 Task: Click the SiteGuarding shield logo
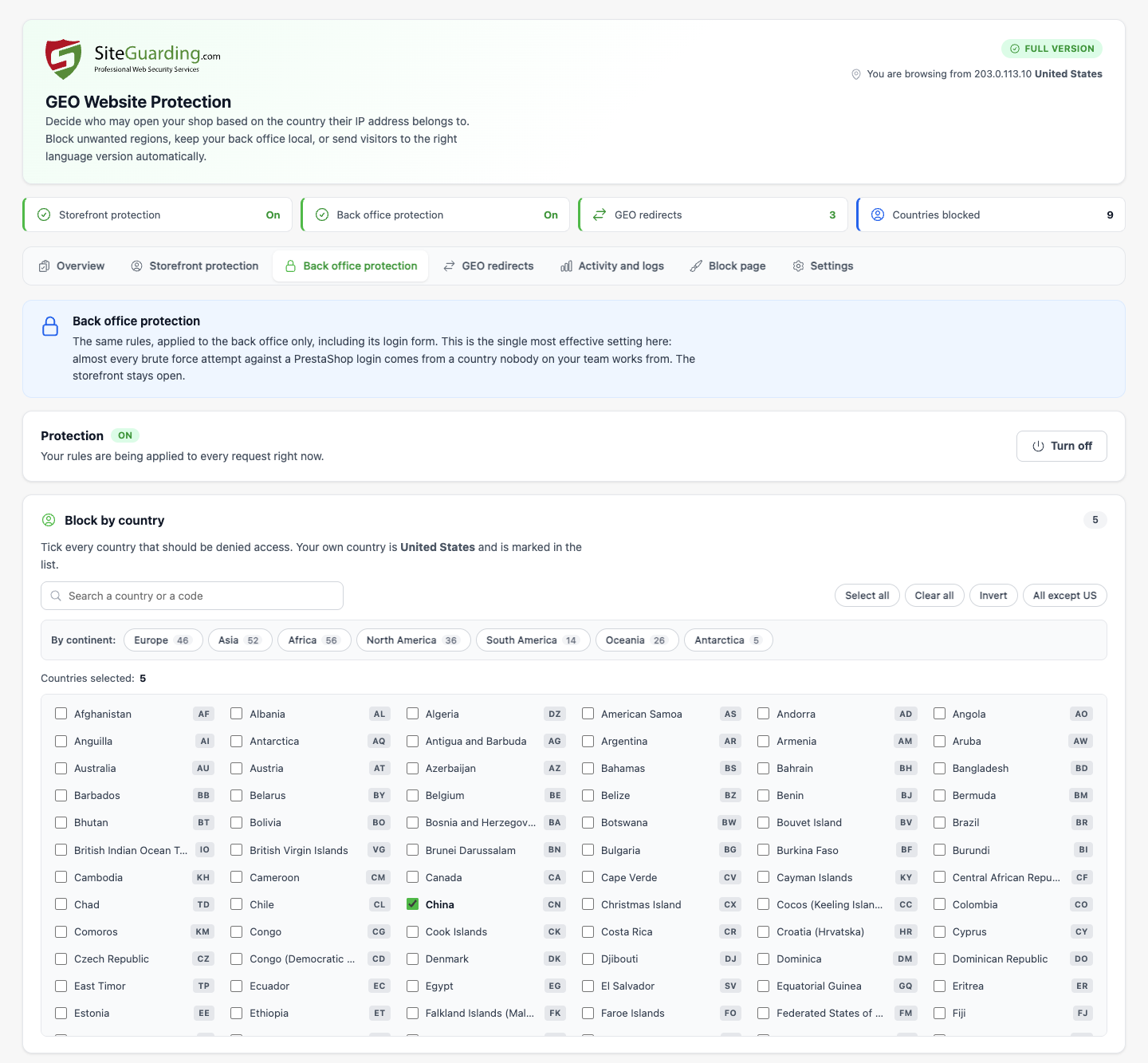(x=64, y=59)
